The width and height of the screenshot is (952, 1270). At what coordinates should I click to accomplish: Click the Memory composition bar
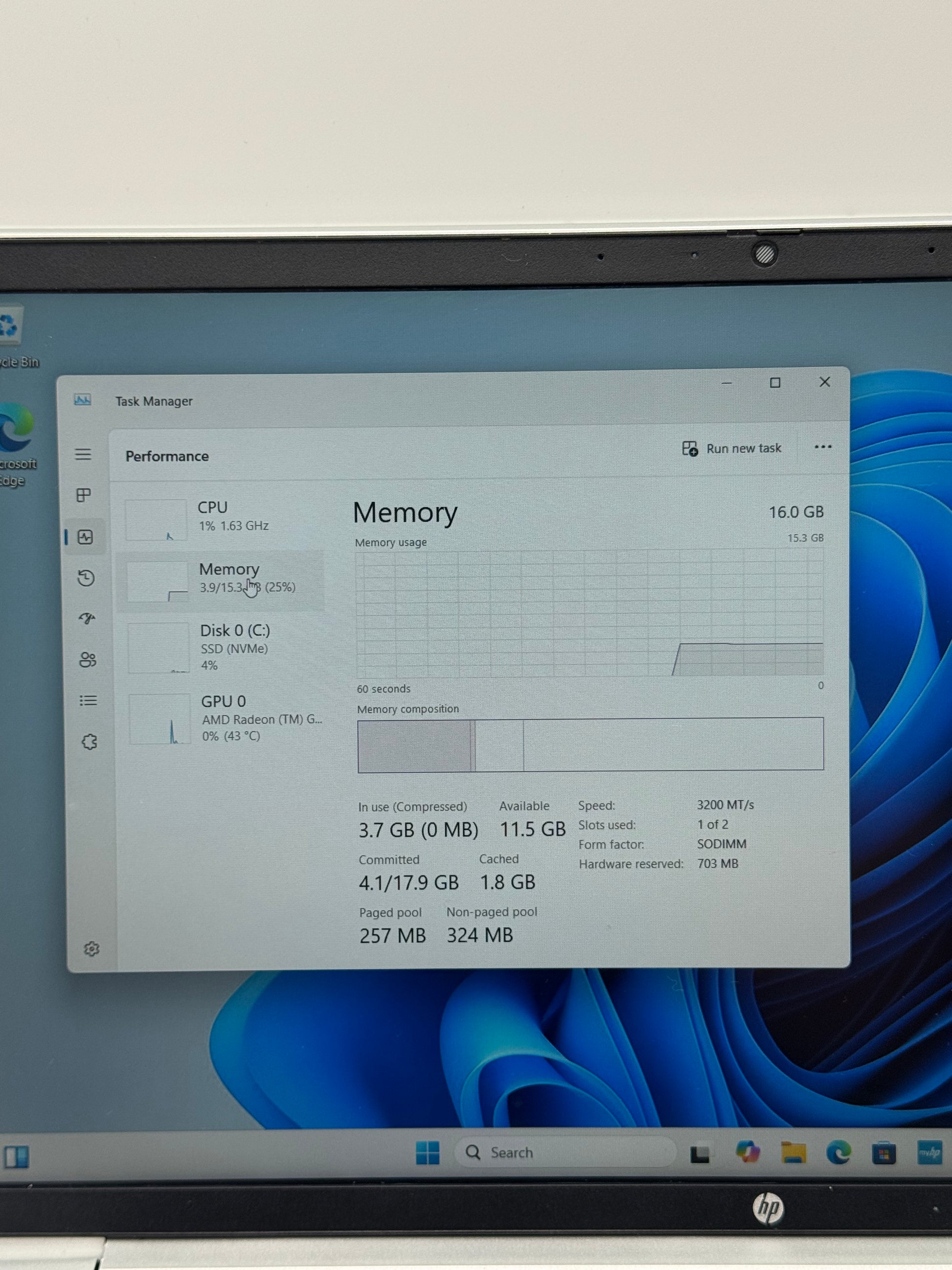coord(590,744)
